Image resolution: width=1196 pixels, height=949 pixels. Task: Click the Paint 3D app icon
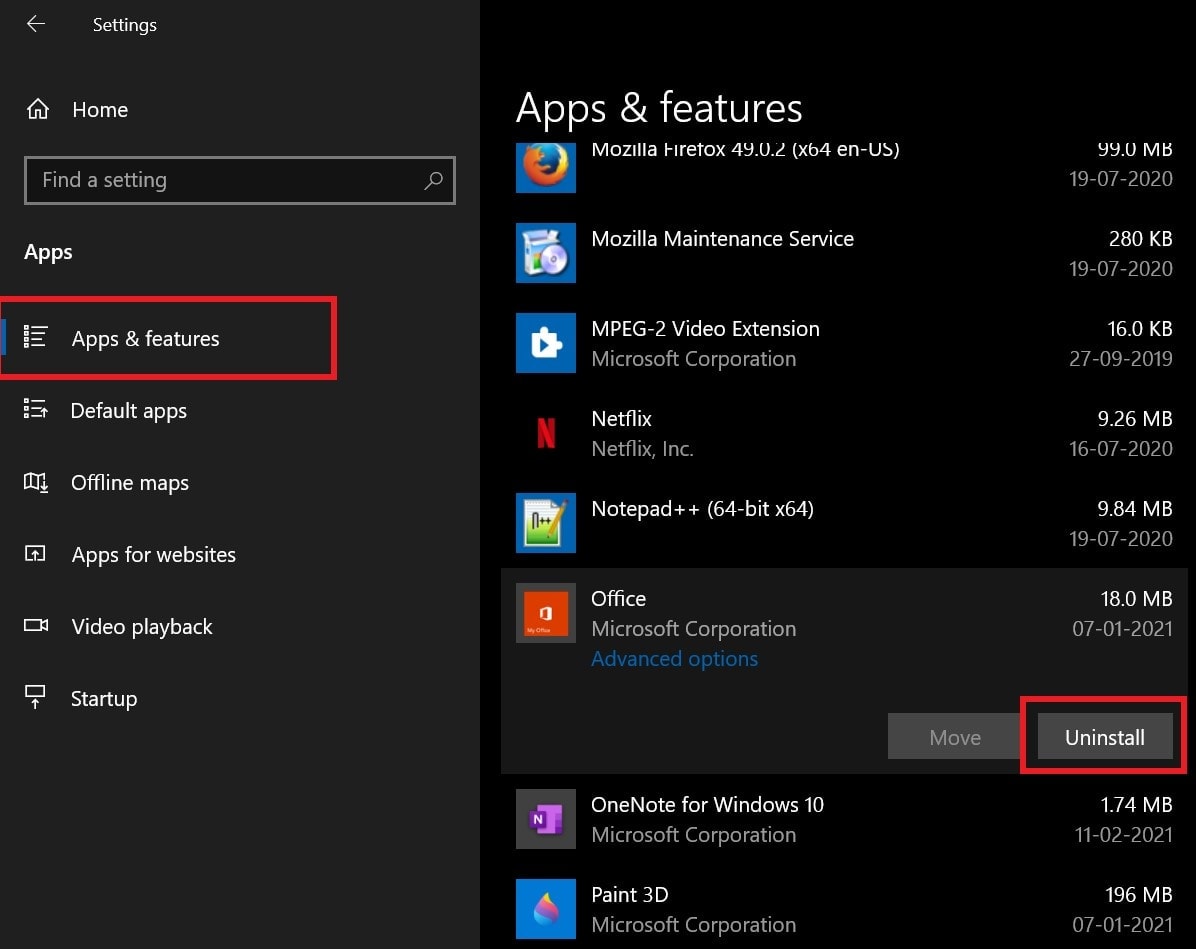545,909
